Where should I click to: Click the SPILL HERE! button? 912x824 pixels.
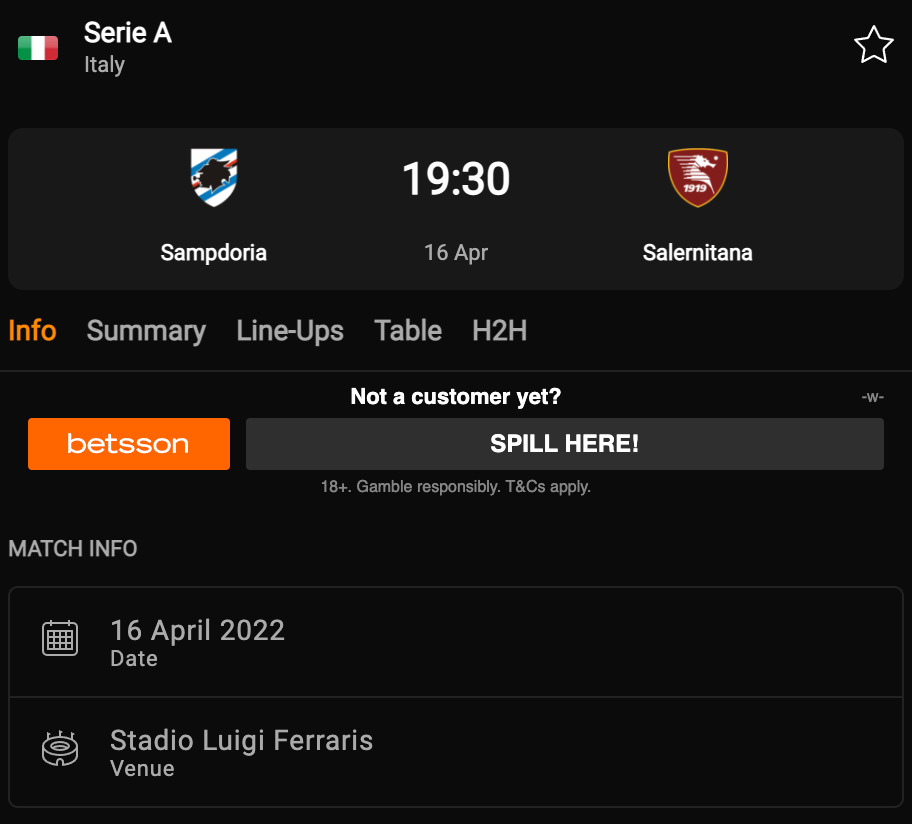(565, 444)
